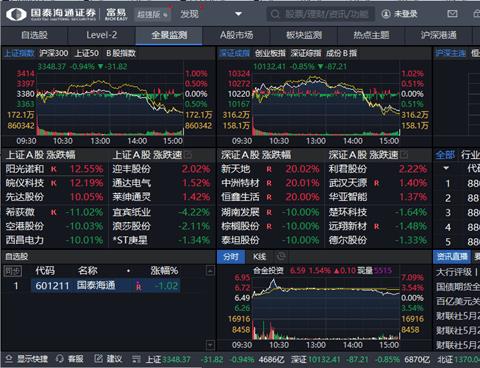The height and width of the screenshot is (368, 480).
Task: Open 客服 headset icon in status bar
Action: (x=60, y=359)
